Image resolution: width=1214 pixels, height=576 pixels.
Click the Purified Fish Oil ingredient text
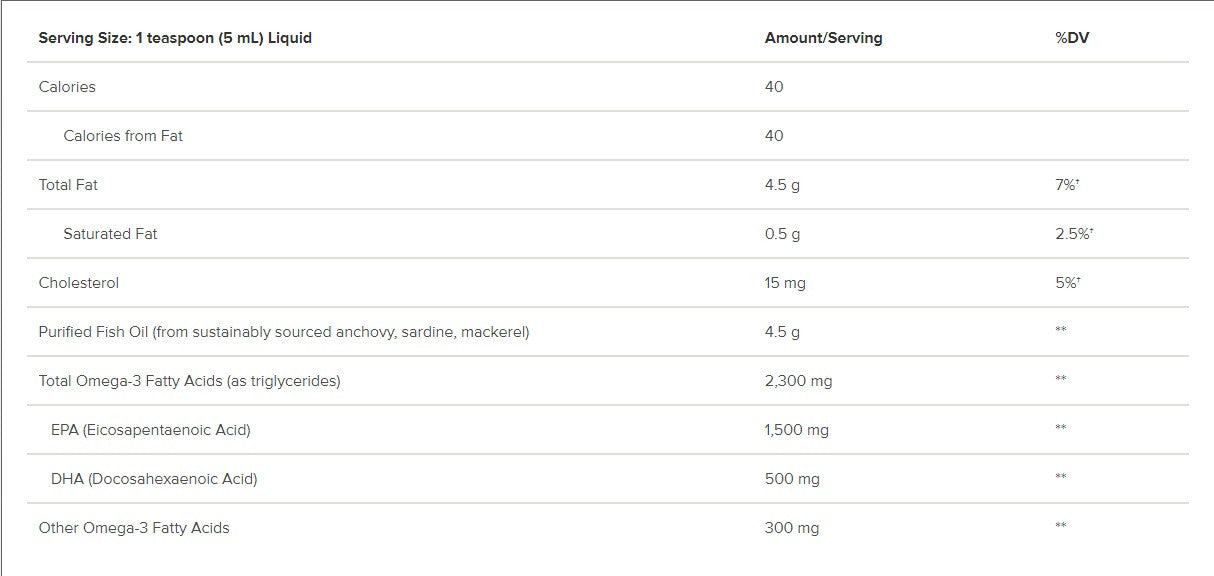point(283,332)
